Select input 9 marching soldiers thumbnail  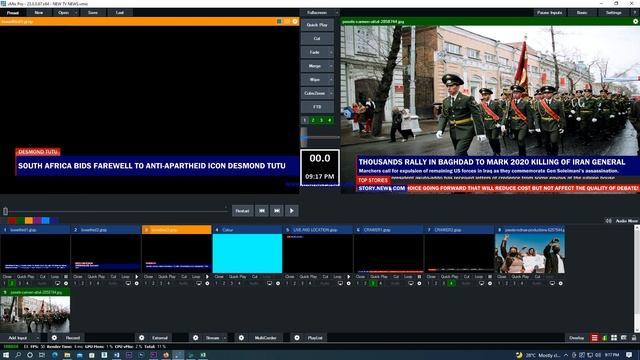(35, 314)
